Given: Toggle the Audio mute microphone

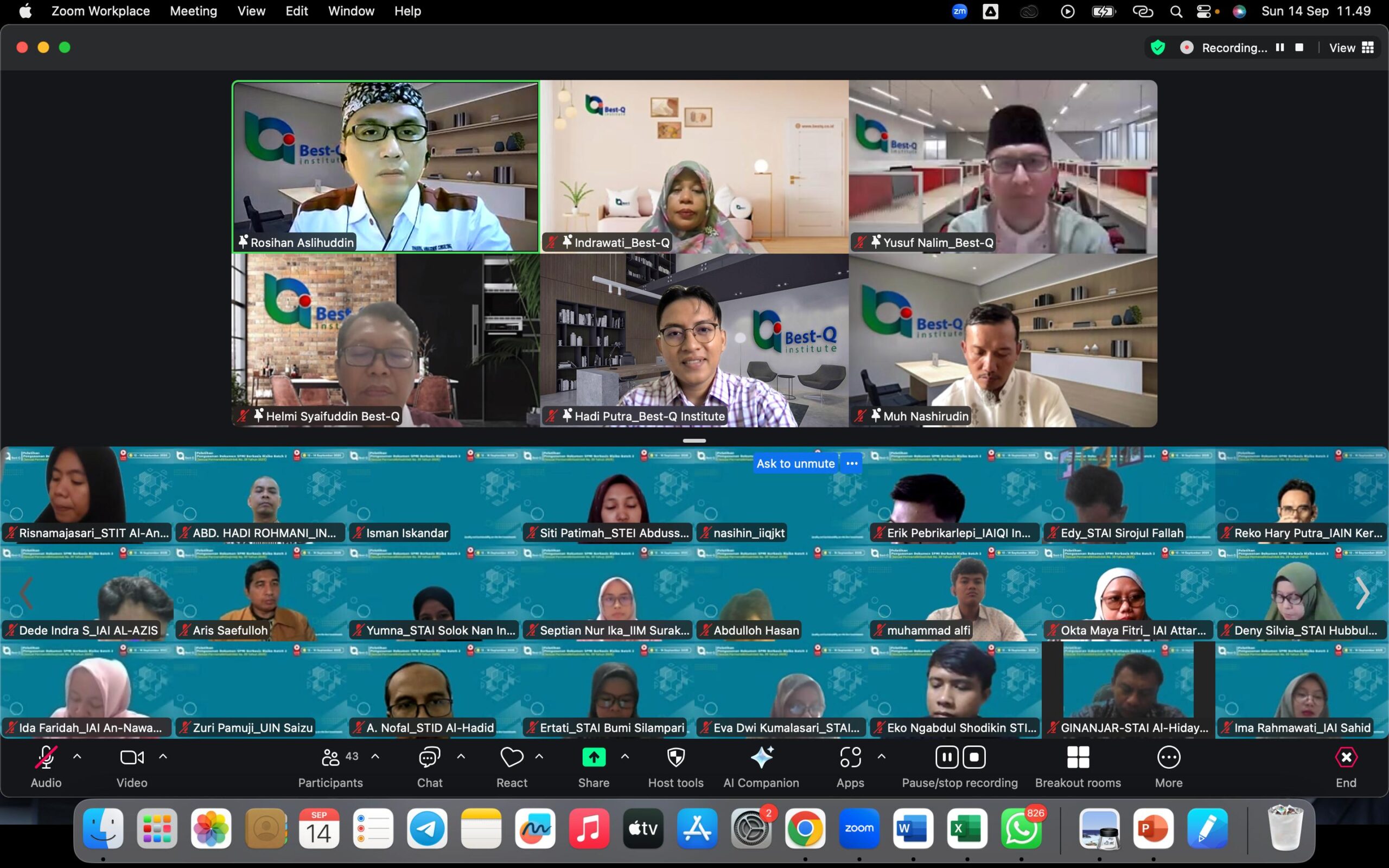Looking at the screenshot, I should coord(46,758).
